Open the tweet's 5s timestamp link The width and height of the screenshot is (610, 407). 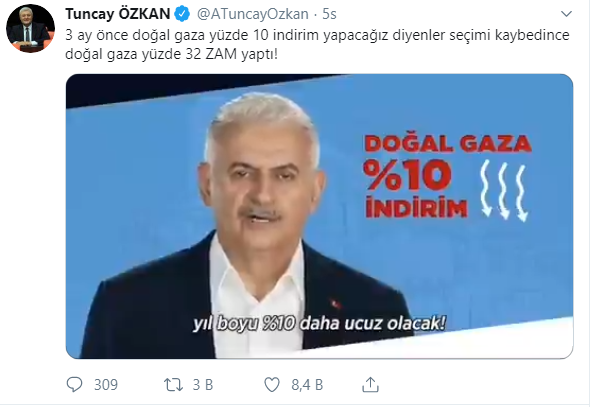click(329, 14)
